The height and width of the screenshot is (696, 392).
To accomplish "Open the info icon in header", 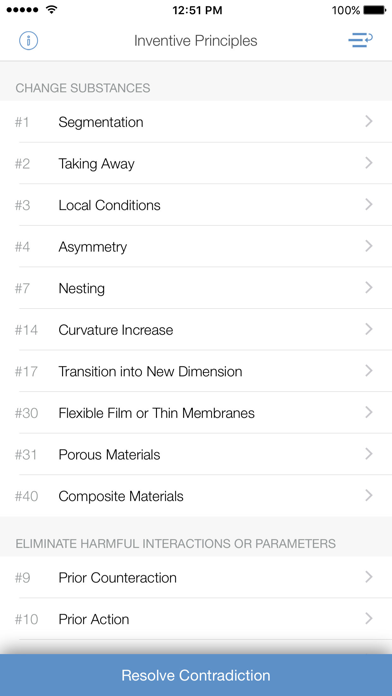I will click(x=28, y=41).
